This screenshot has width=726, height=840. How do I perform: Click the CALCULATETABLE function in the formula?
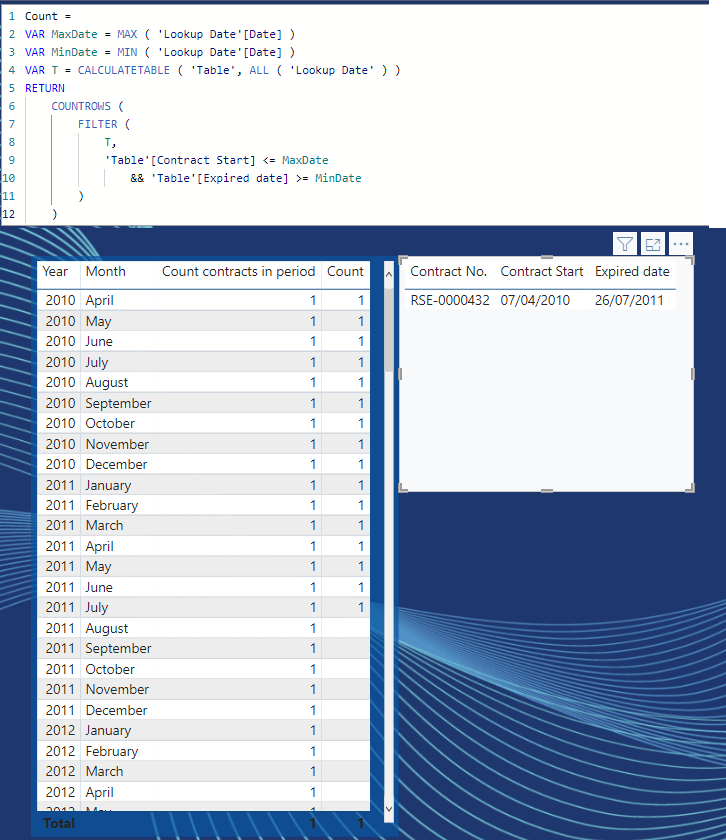(x=124, y=70)
